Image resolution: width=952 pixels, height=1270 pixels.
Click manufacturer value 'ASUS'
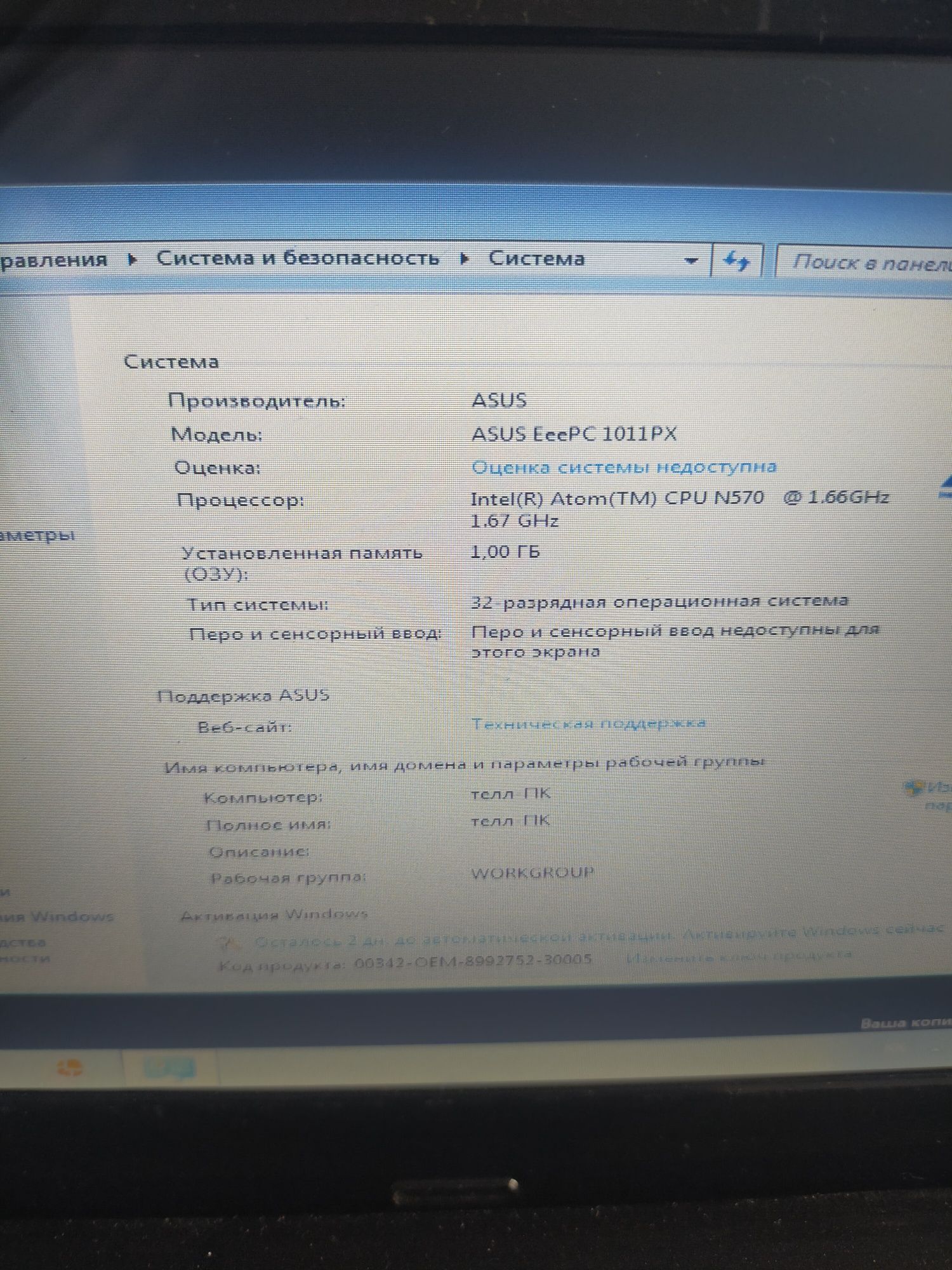click(499, 400)
